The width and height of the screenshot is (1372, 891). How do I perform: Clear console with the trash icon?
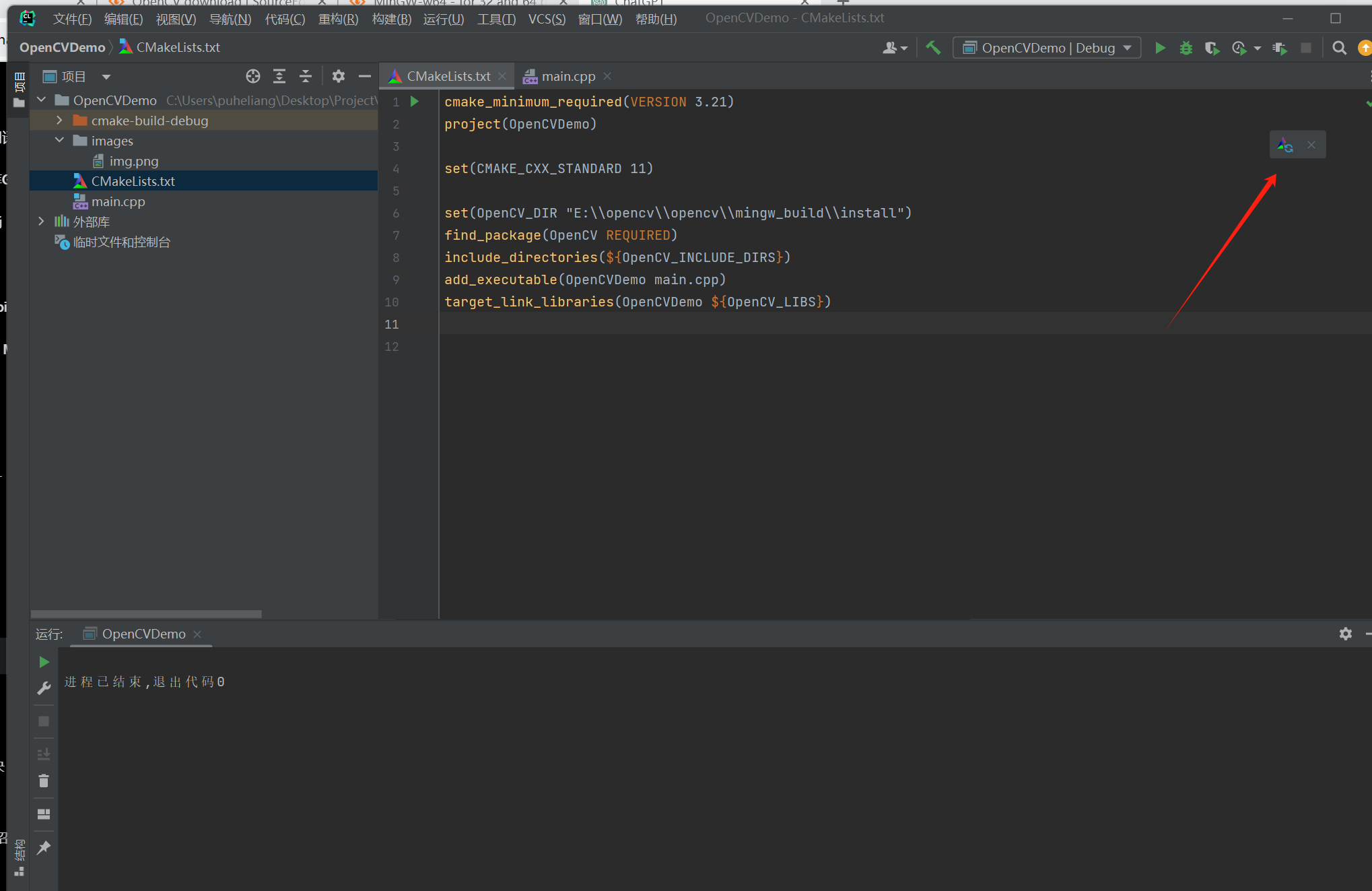click(44, 781)
